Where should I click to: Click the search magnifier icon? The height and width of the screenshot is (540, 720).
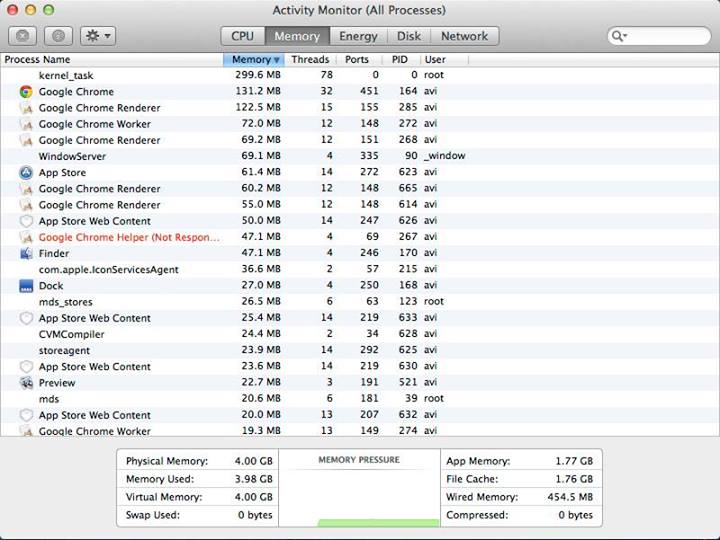619,36
